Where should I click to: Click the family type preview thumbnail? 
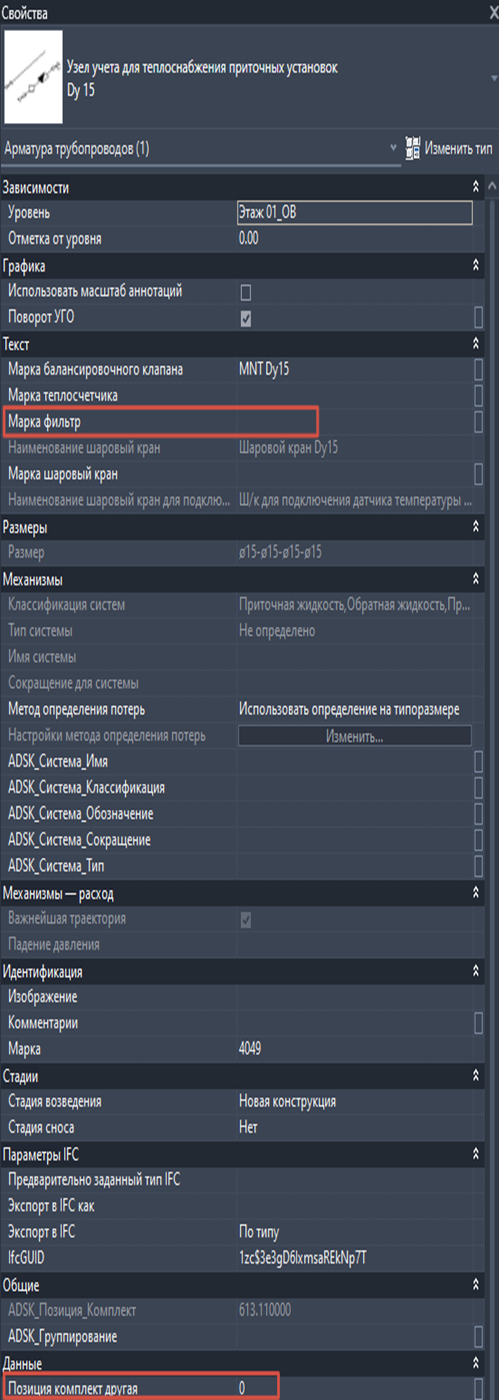32,79
